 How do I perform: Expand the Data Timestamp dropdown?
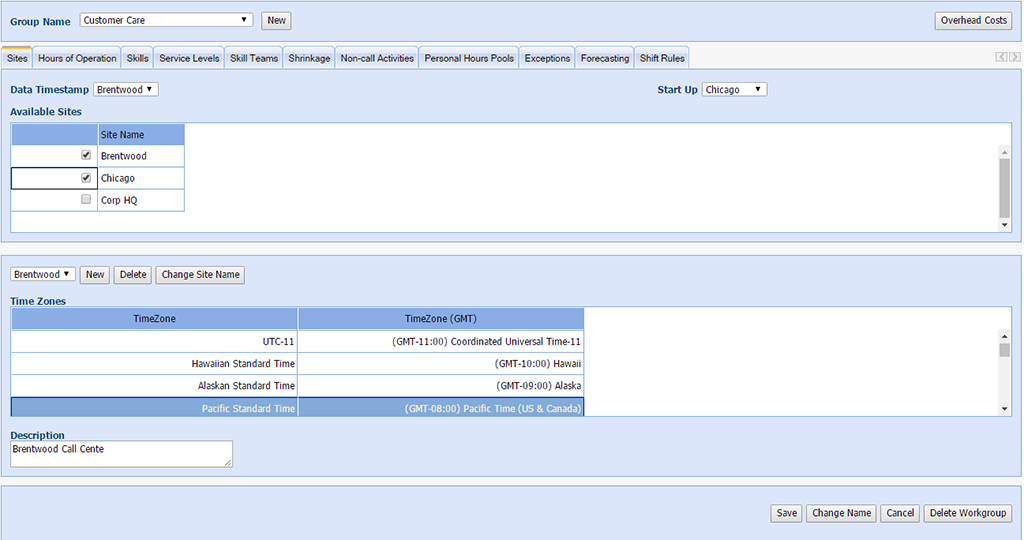[126, 90]
